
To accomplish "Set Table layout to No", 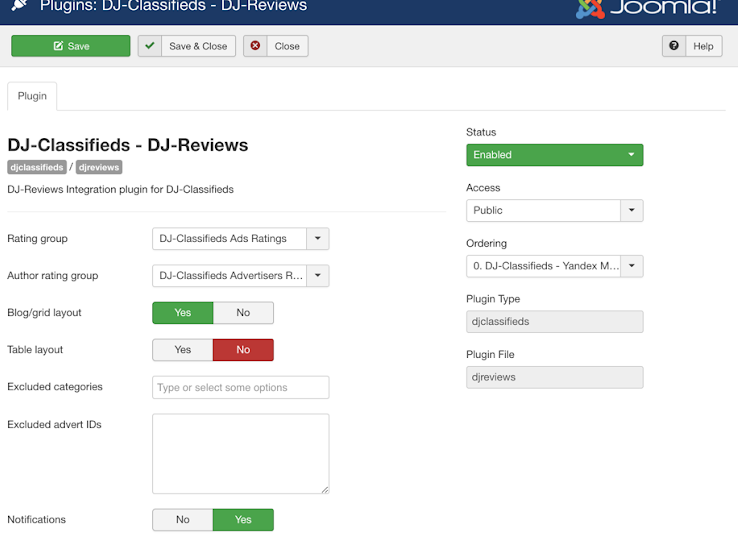I will pyautogui.click(x=243, y=350).
